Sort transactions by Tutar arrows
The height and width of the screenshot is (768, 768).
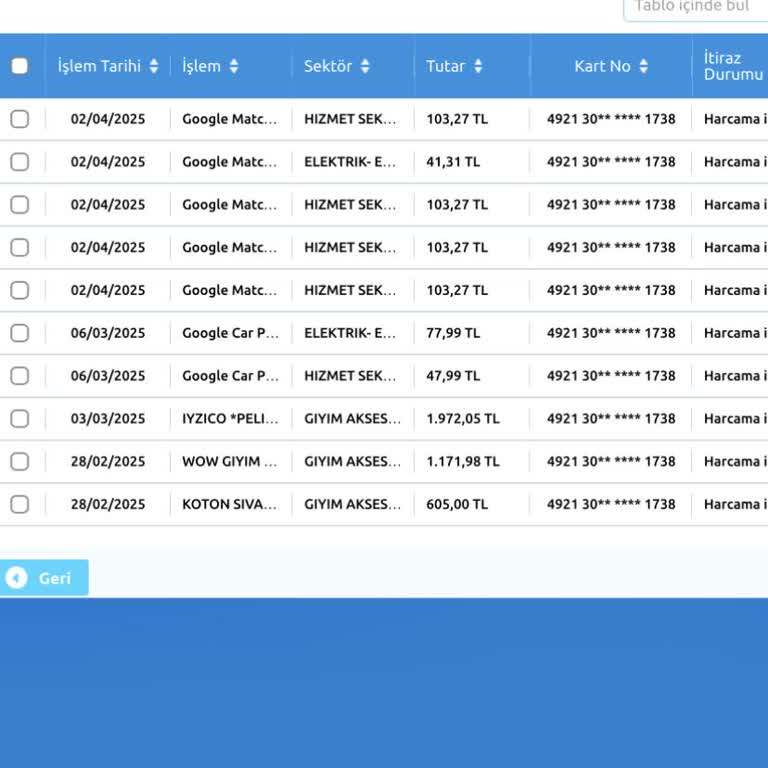(478, 66)
